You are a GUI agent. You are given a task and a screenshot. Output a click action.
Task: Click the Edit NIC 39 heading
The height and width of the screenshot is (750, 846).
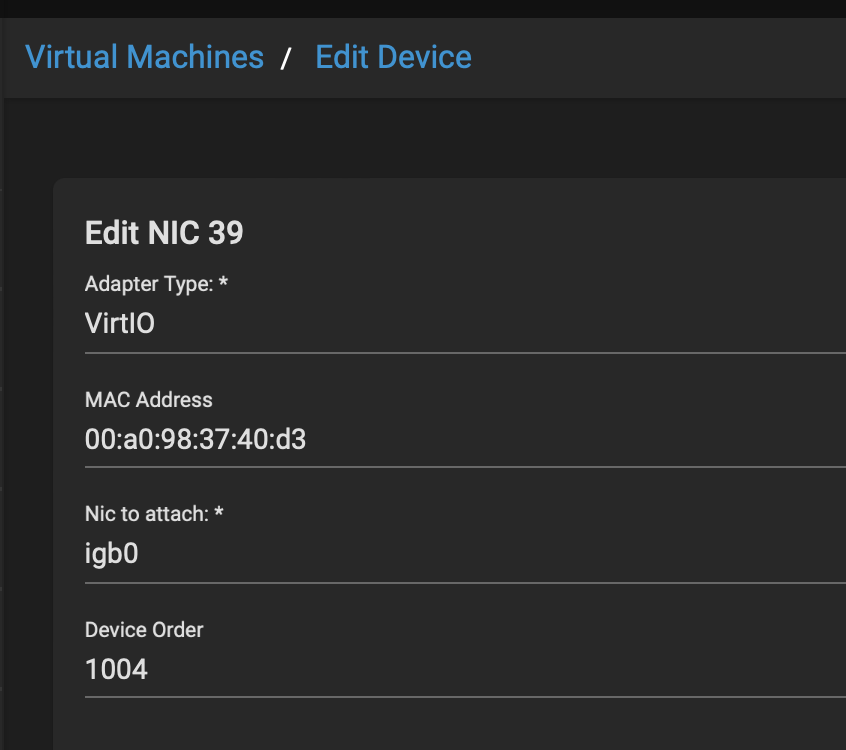point(164,233)
